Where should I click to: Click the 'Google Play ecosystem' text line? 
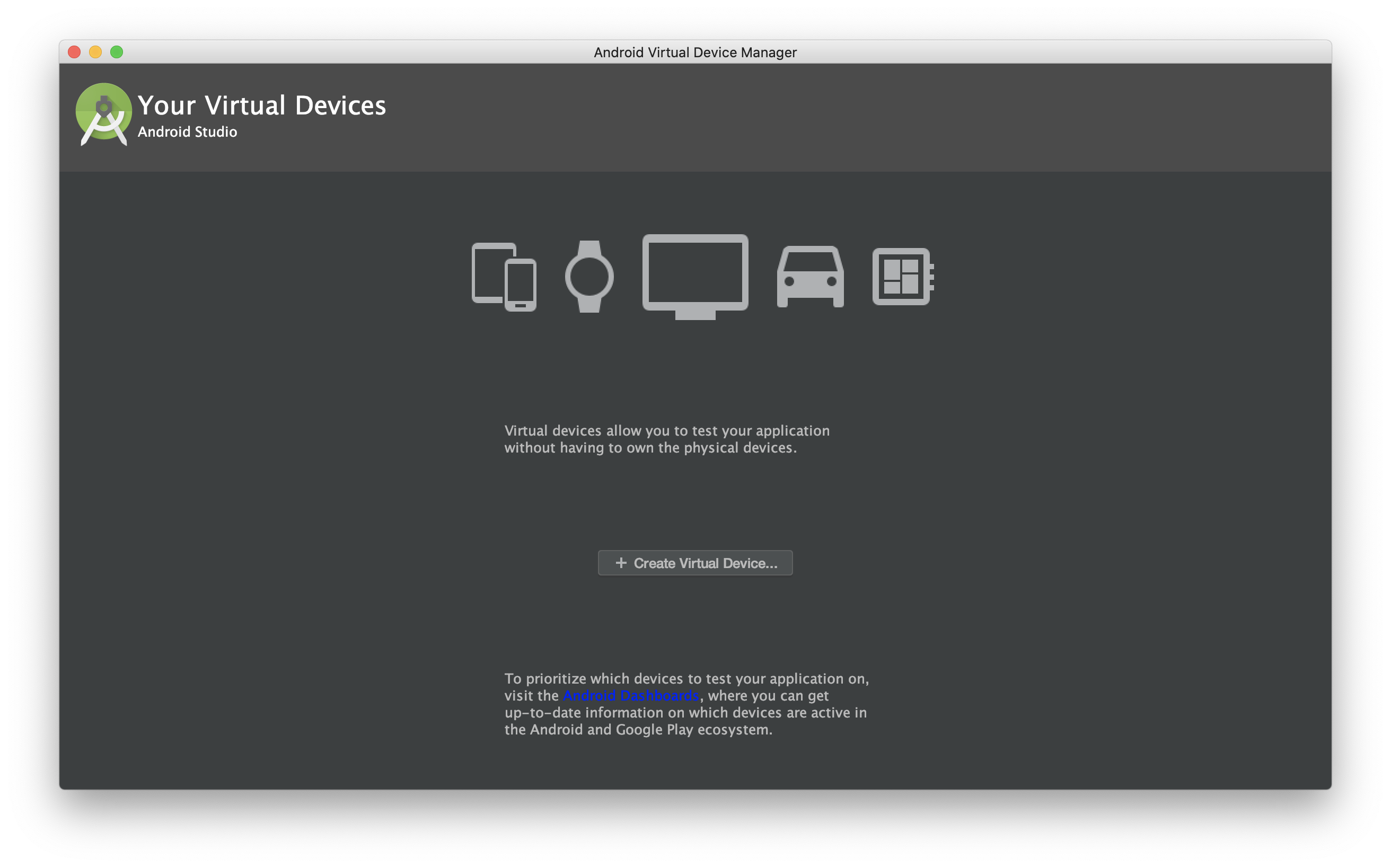638,730
